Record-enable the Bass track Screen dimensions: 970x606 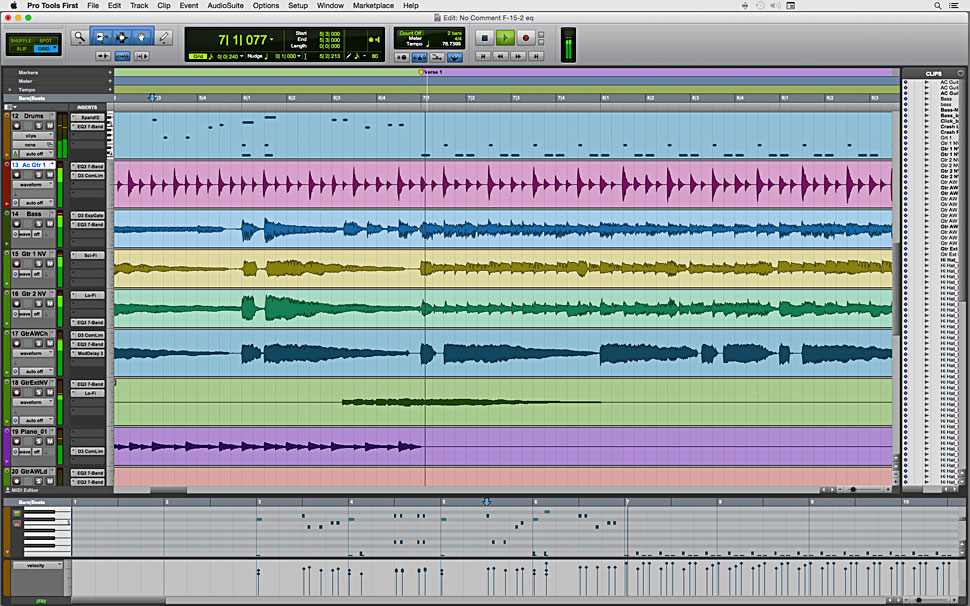(15, 224)
